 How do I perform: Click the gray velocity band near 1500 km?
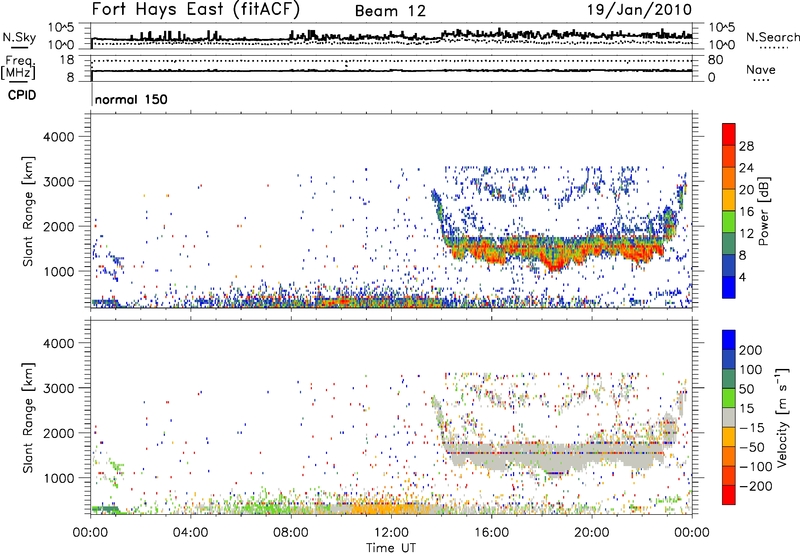[x=554, y=454]
